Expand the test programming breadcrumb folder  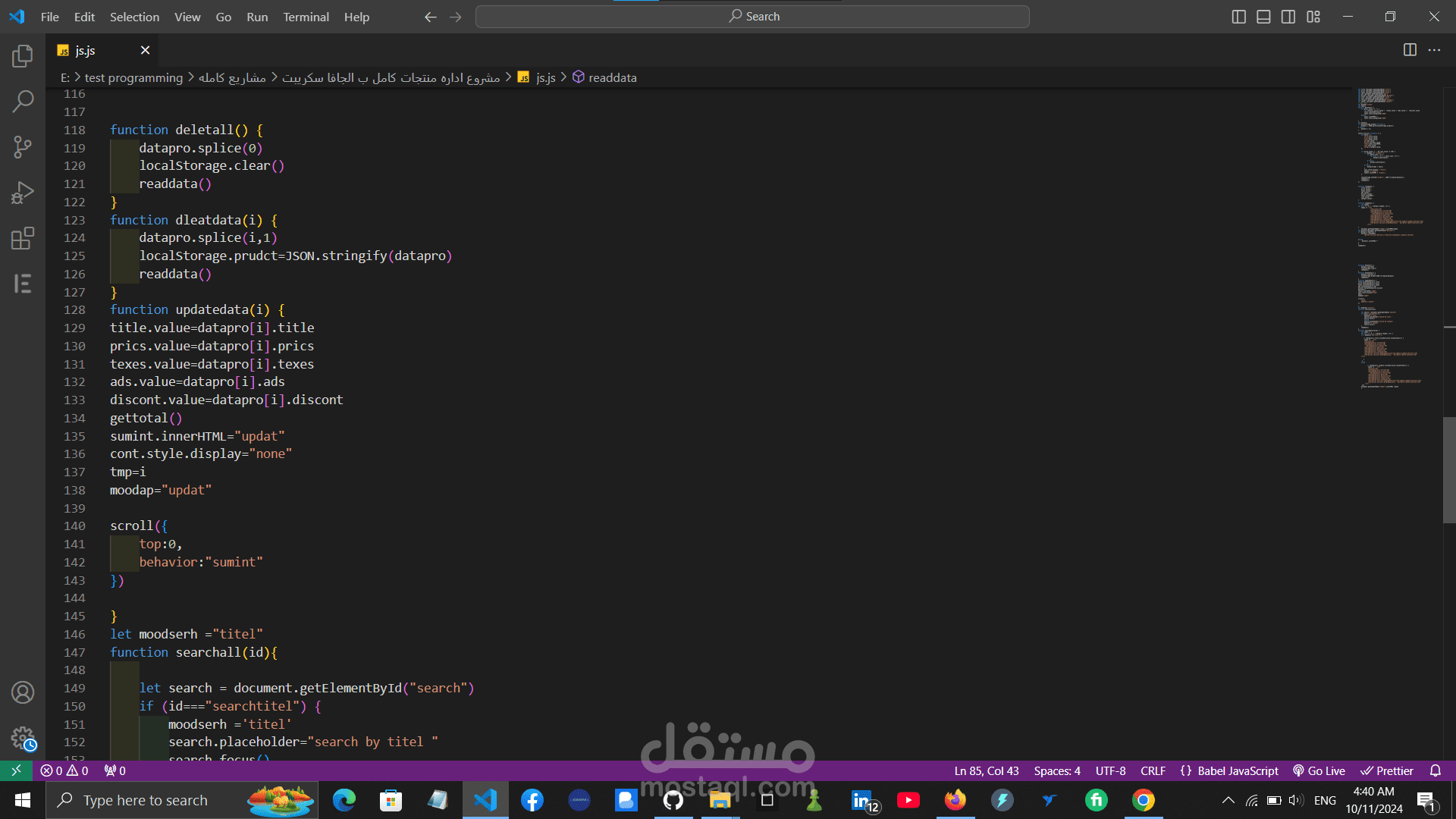[133, 77]
